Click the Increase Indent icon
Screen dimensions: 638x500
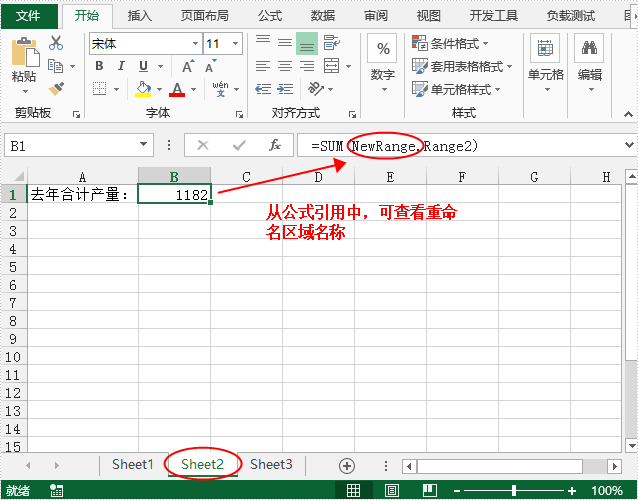[285, 89]
